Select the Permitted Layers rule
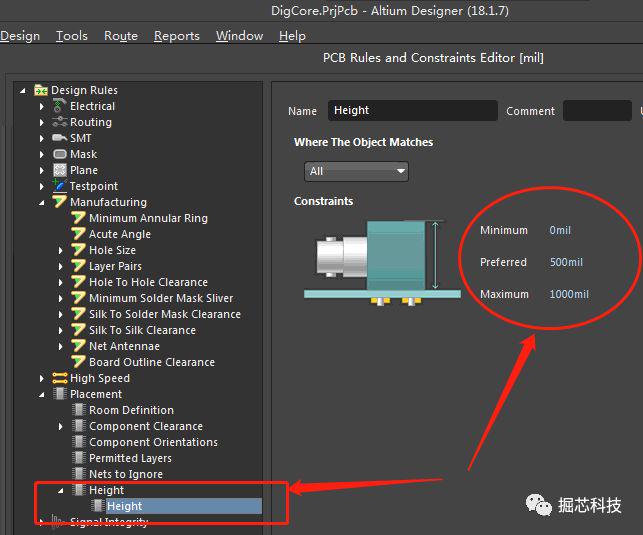 130,458
